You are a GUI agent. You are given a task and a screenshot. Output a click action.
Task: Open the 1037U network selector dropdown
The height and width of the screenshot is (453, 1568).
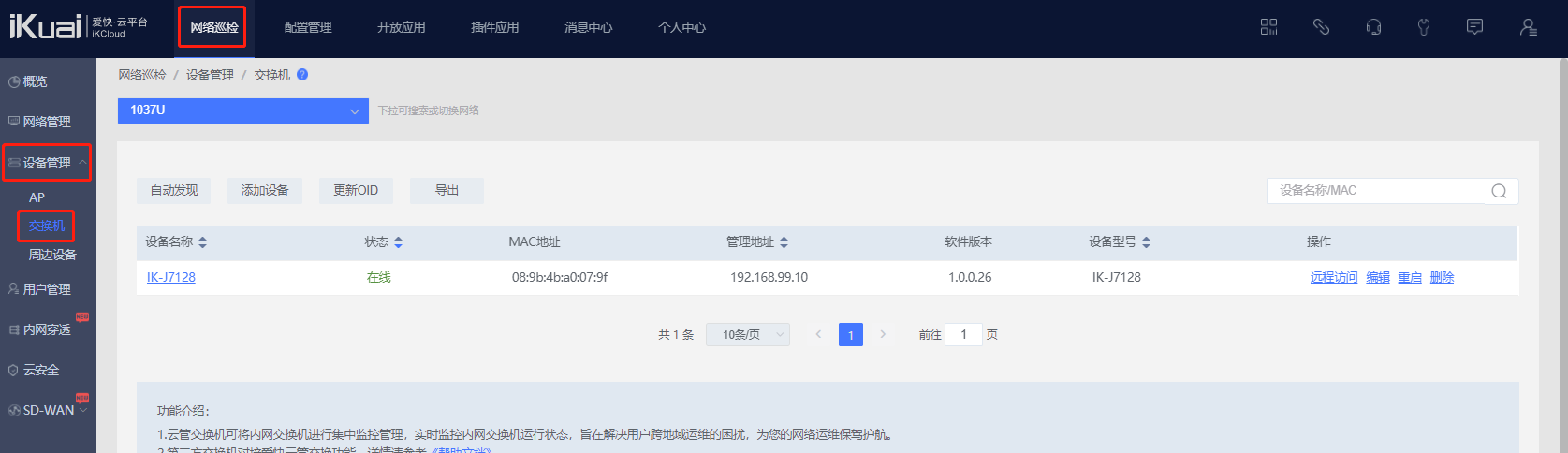click(x=243, y=110)
